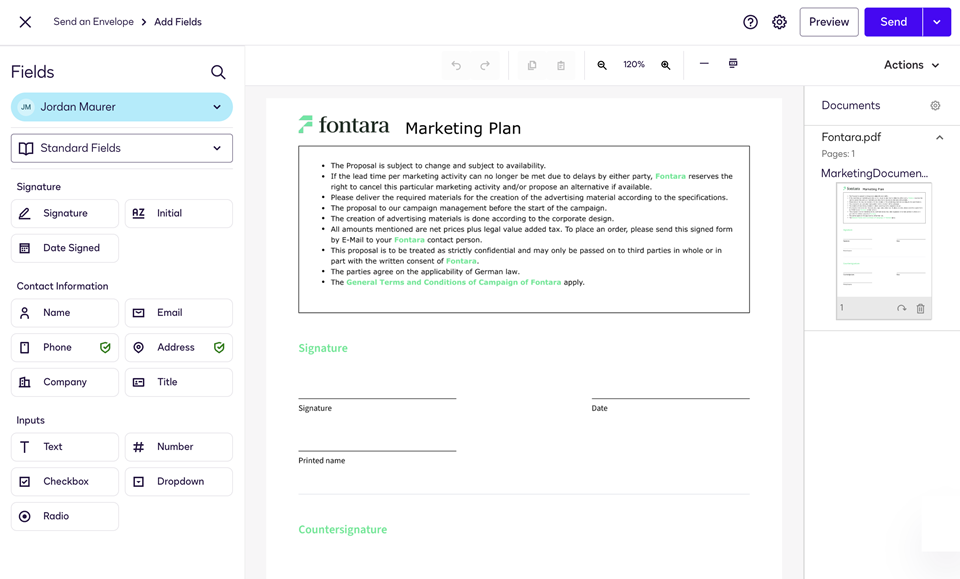Zoom in on the document

click(666, 64)
